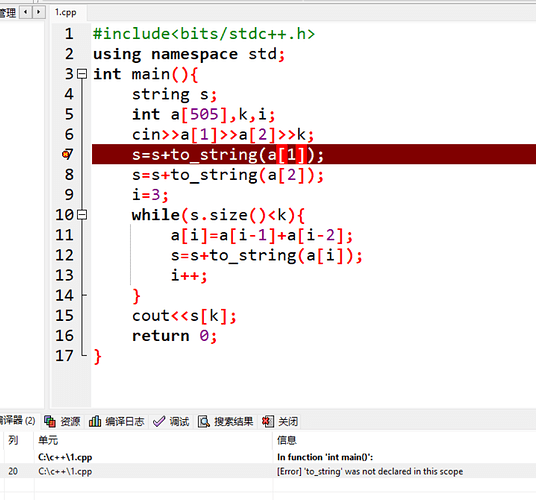This screenshot has width=536, height=500.
Task: Select the 1.cpp file tab
Action: point(66,13)
